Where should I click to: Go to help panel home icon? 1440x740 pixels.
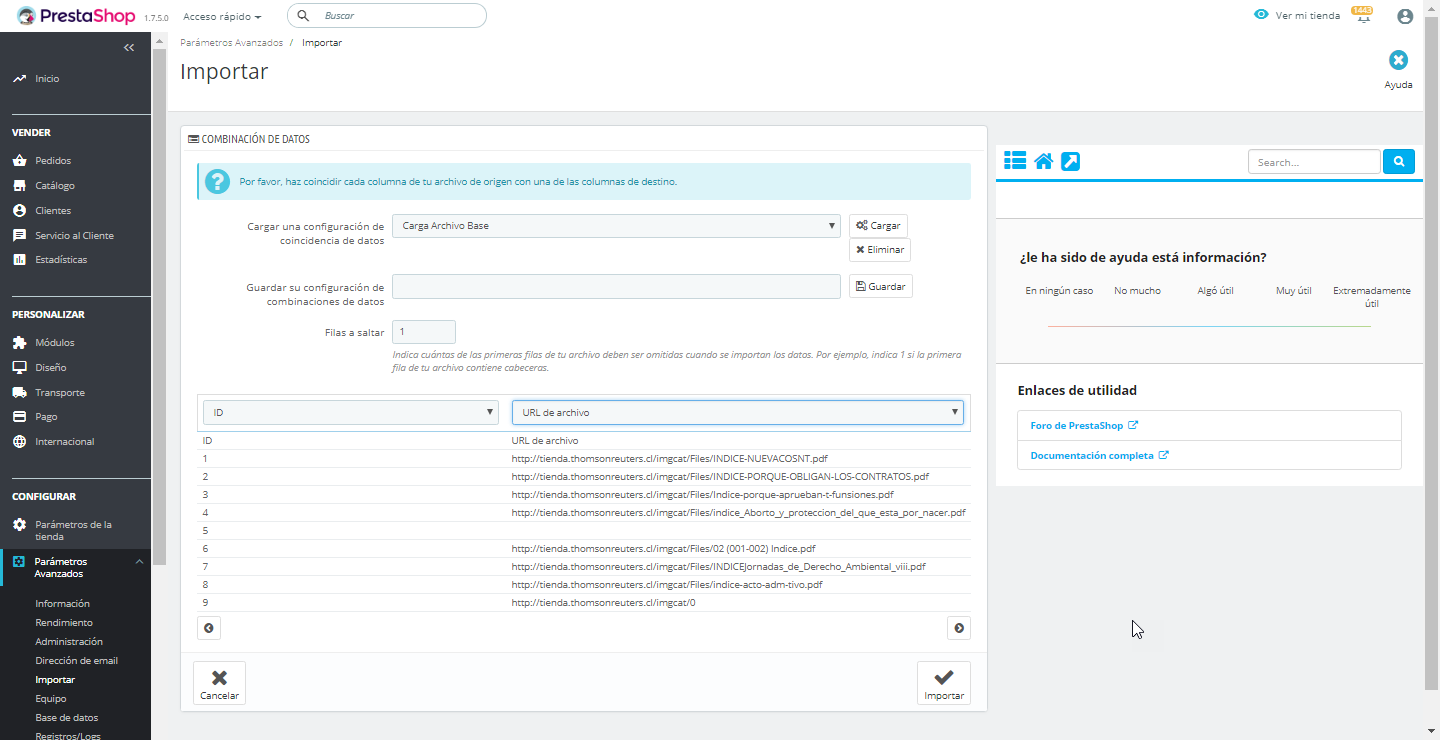pos(1044,161)
